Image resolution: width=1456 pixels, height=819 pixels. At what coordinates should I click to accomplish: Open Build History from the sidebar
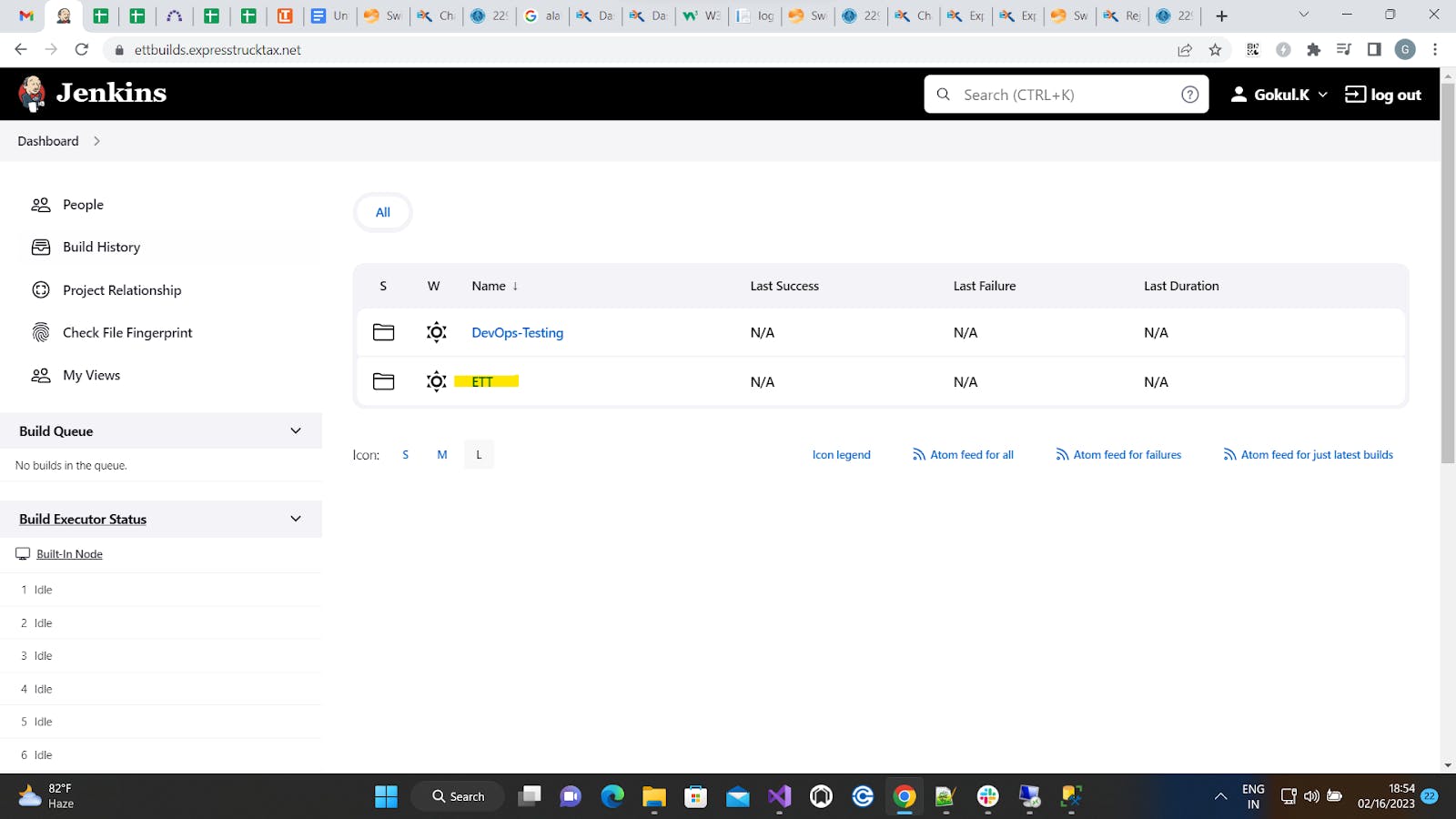(101, 248)
